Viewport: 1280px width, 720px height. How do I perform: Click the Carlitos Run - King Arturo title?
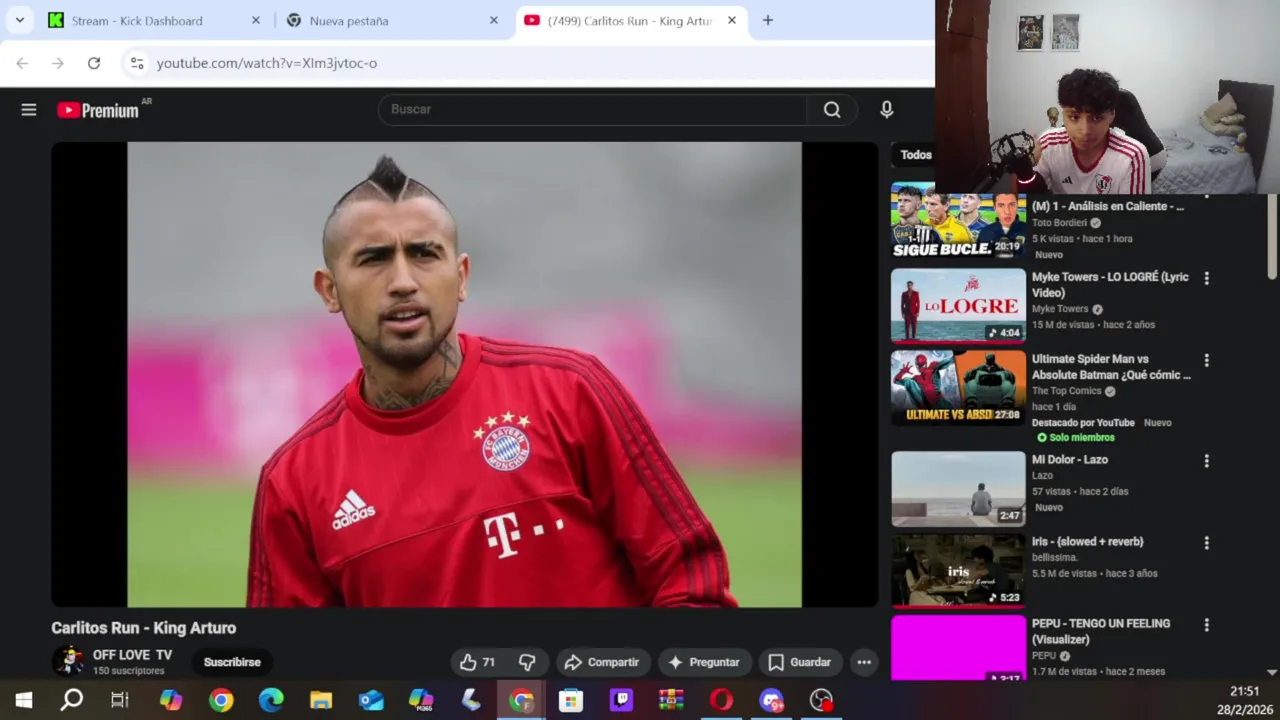point(144,628)
